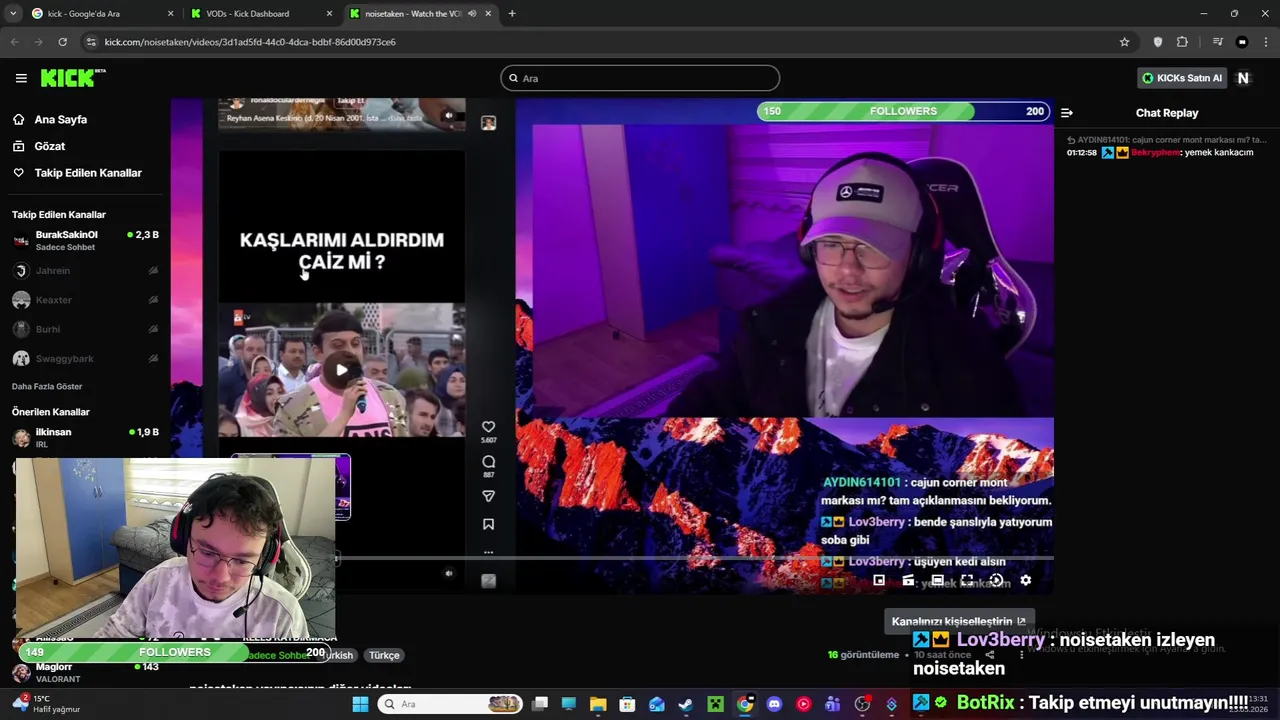Open site info icon in address bar
Viewport: 1280px width, 720px height.
(91, 42)
